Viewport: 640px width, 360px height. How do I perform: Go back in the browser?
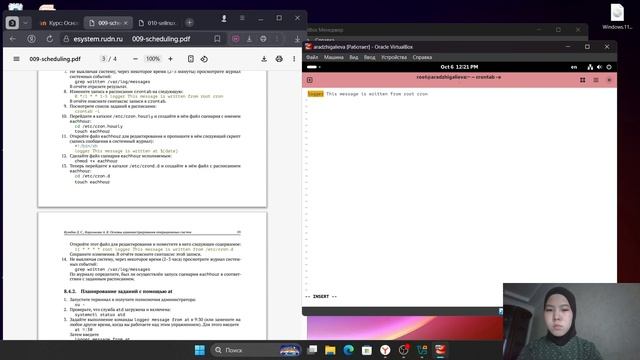[x=13, y=39]
